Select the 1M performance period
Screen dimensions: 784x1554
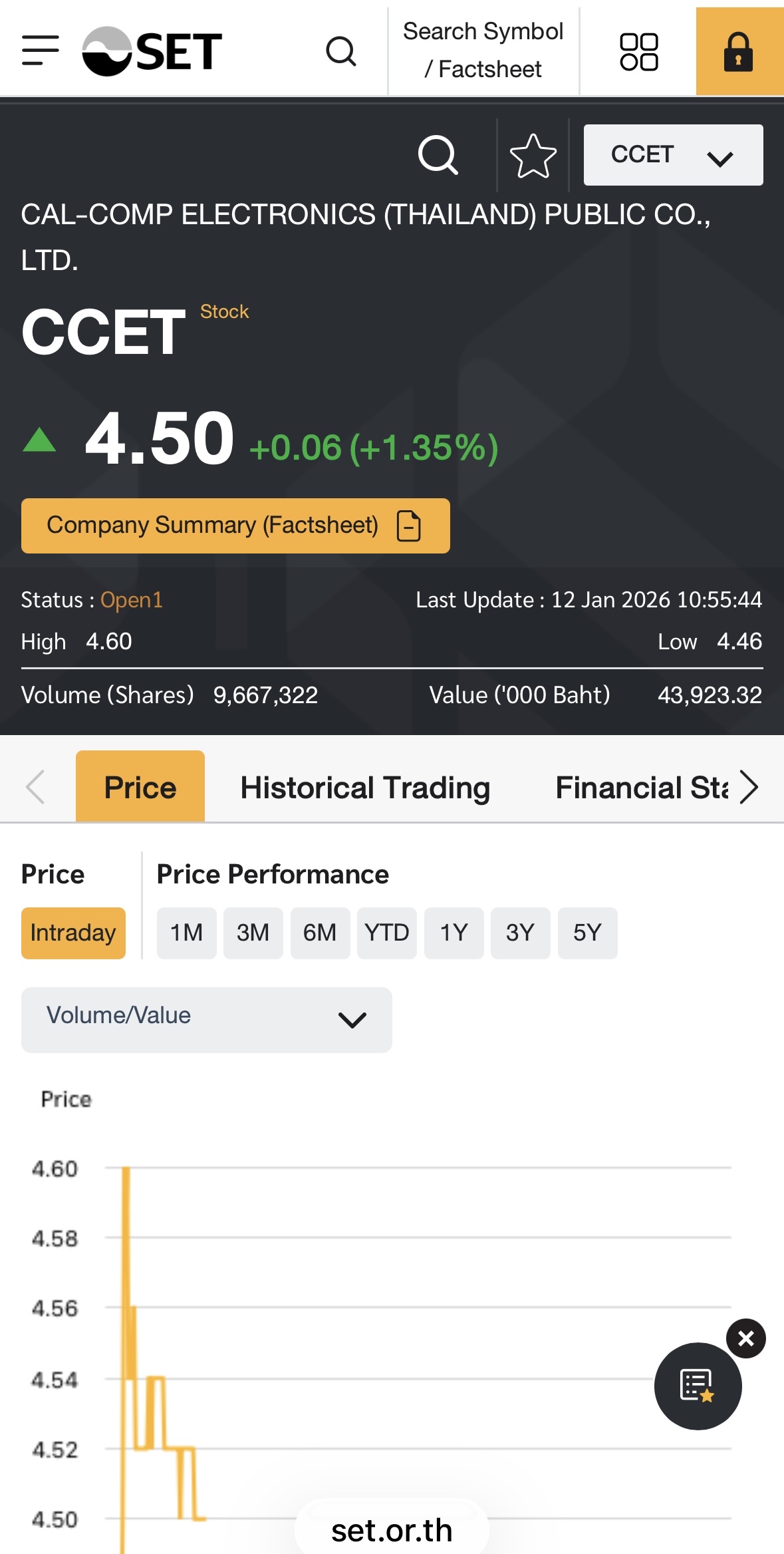[x=186, y=933]
